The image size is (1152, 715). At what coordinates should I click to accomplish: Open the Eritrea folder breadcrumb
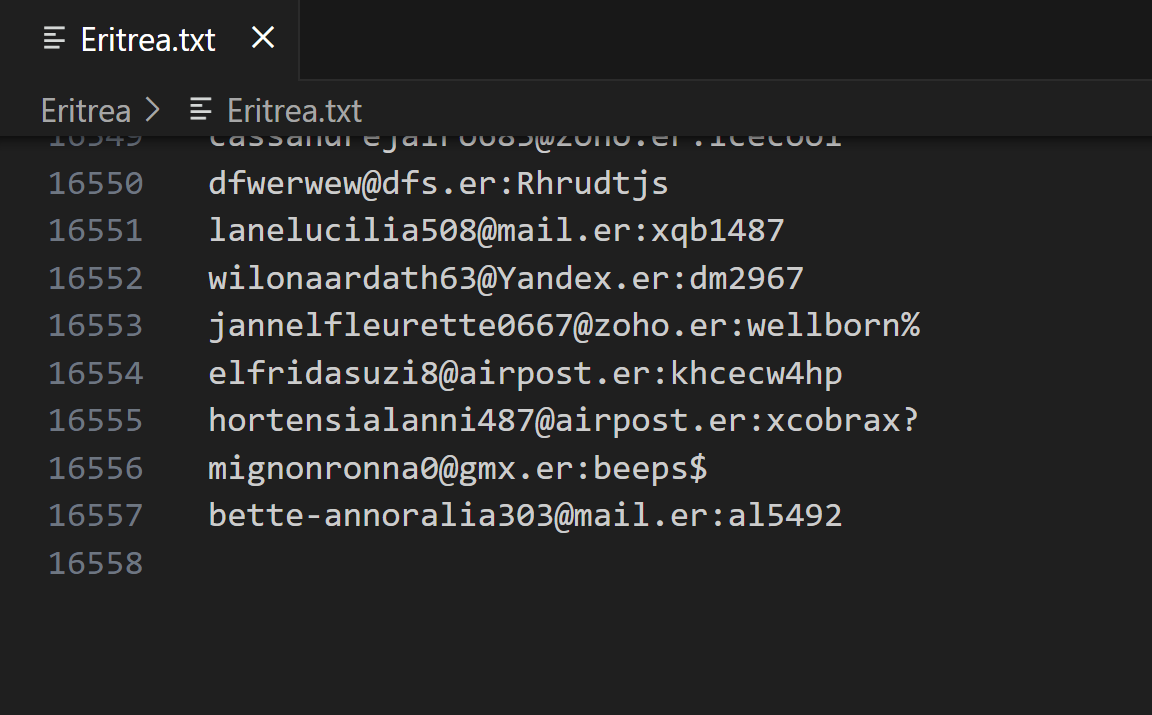86,110
